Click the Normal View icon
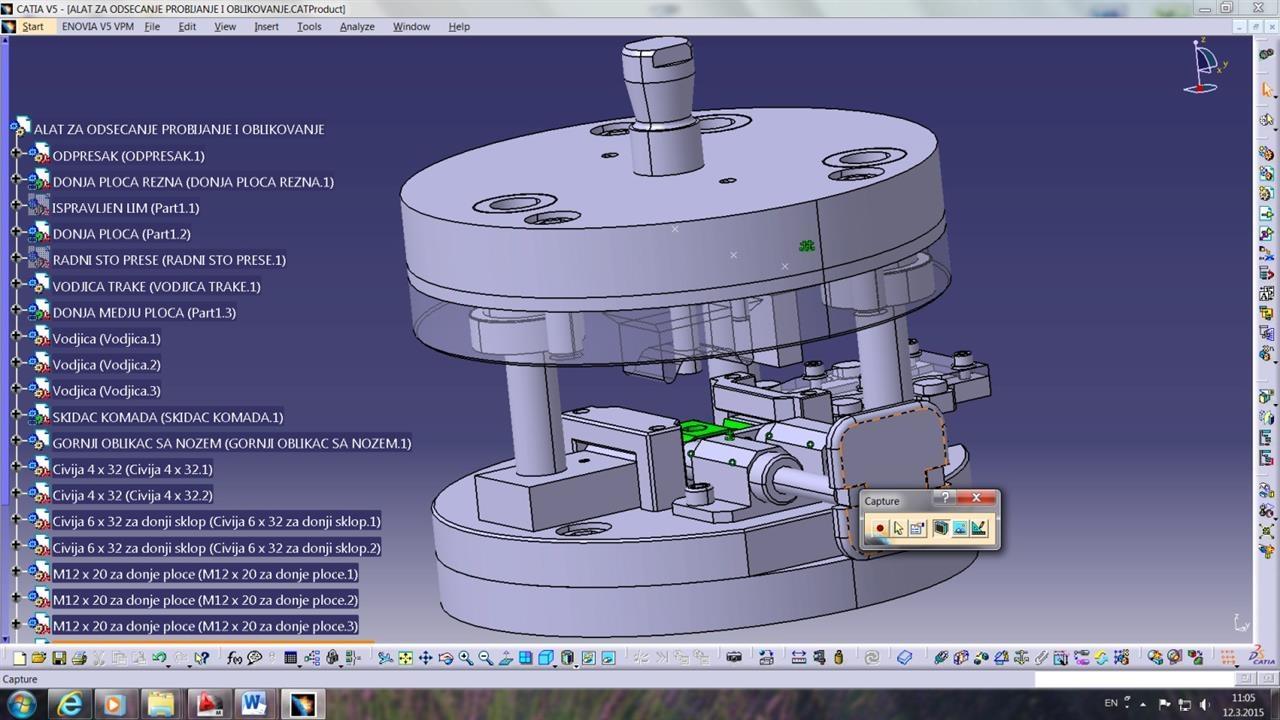This screenshot has height=720, width=1280. pyautogui.click(x=505, y=658)
